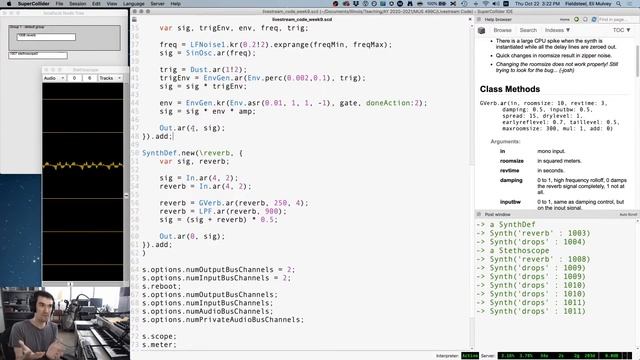Click the first bus index box in Stethoscope
The width and height of the screenshot is (640, 360).
pyautogui.click(x=74, y=78)
